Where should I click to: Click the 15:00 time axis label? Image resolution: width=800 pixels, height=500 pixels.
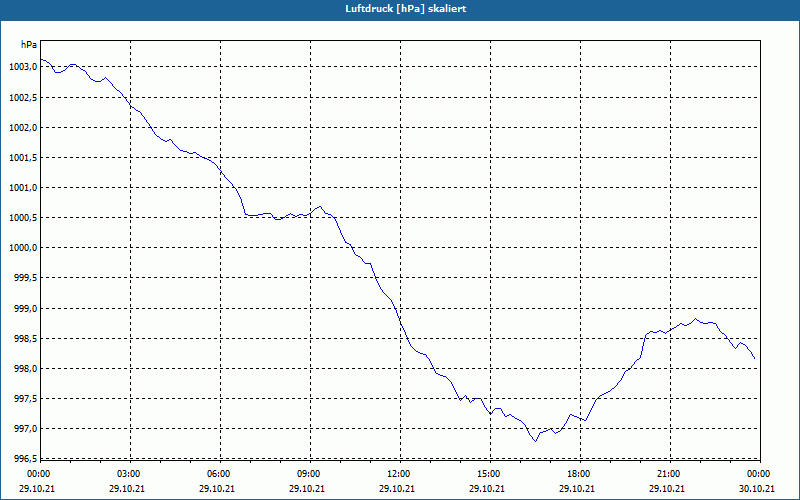pyautogui.click(x=490, y=474)
